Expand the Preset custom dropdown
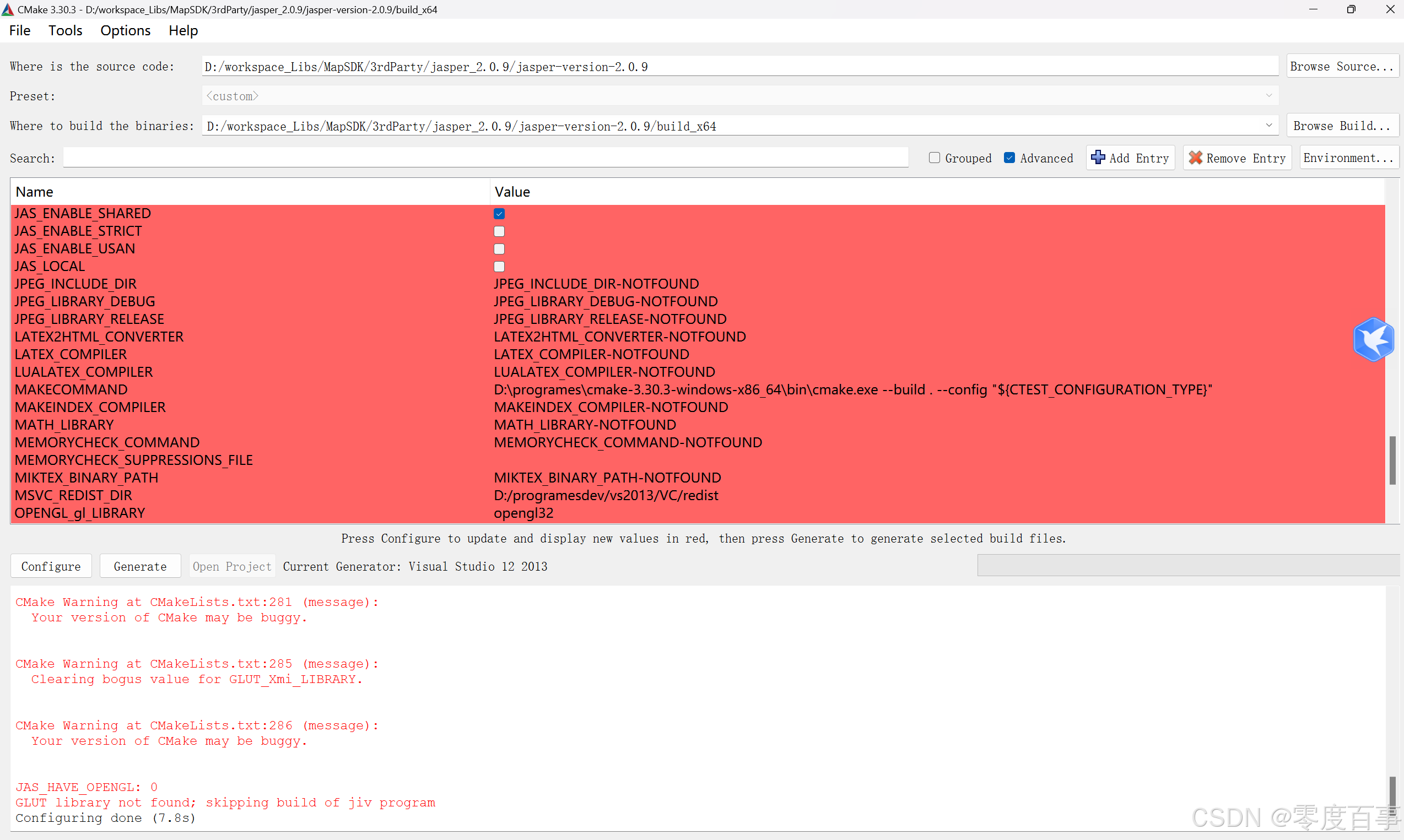Image resolution: width=1404 pixels, height=840 pixels. pos(1268,96)
